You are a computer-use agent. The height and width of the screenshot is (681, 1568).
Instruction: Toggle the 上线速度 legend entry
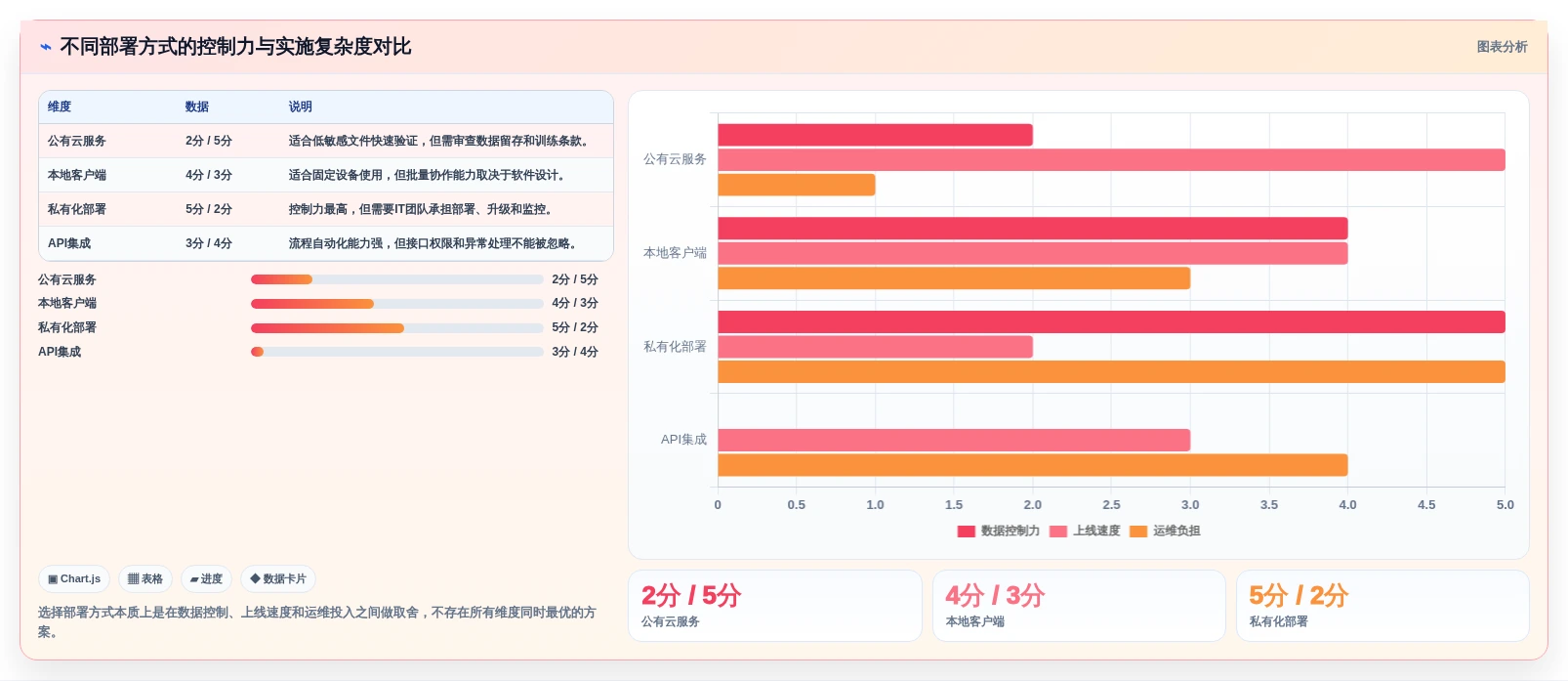pyautogui.click(x=1085, y=531)
